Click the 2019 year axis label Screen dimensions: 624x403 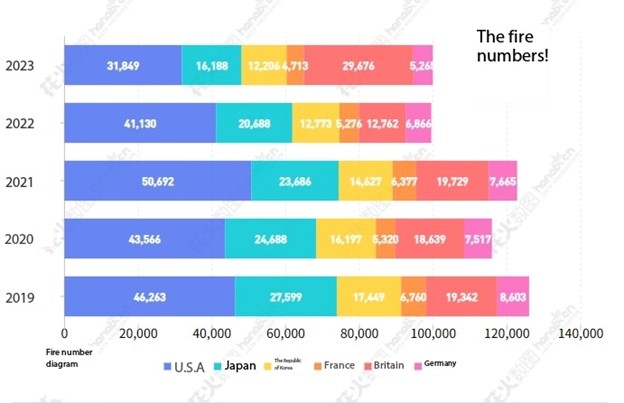click(20, 298)
